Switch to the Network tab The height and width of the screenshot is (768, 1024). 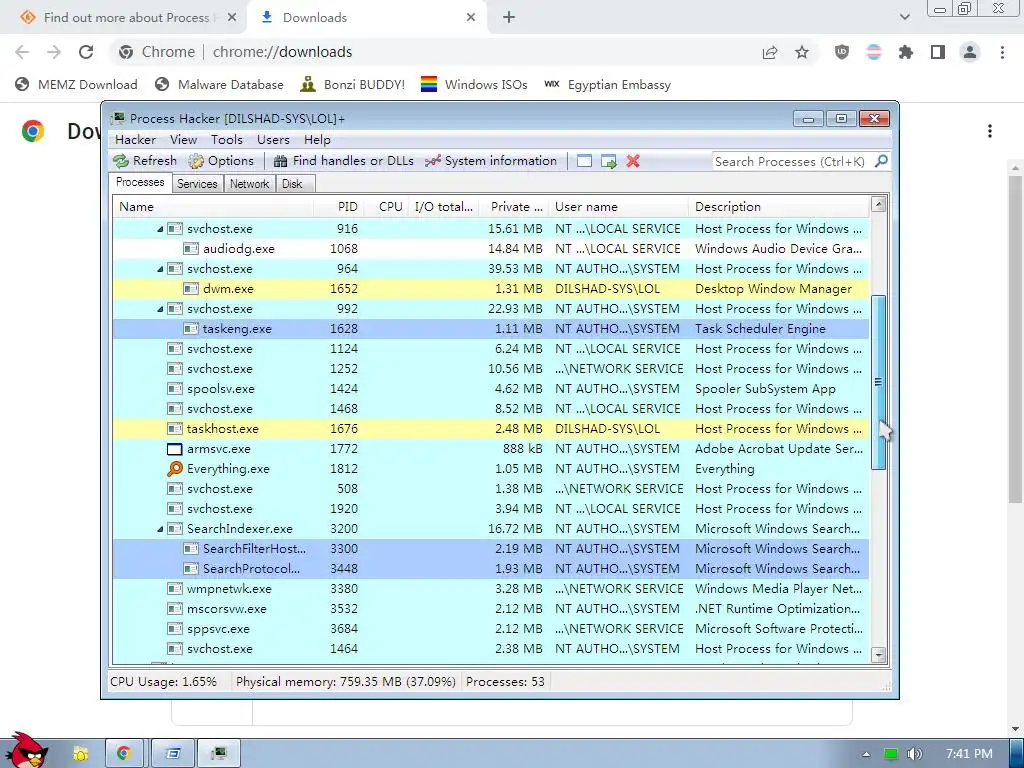[x=249, y=184]
